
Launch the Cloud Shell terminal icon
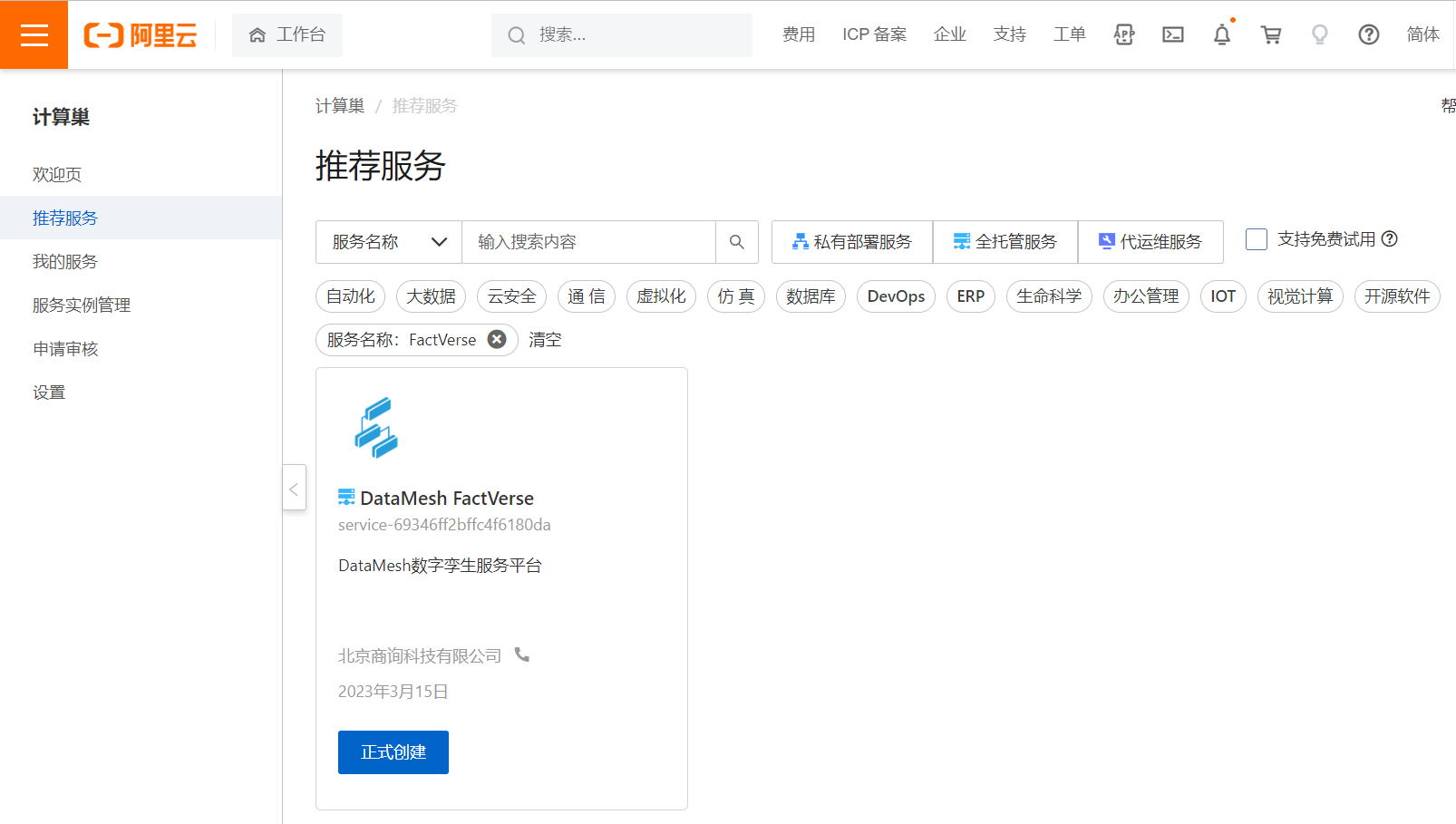[x=1173, y=34]
